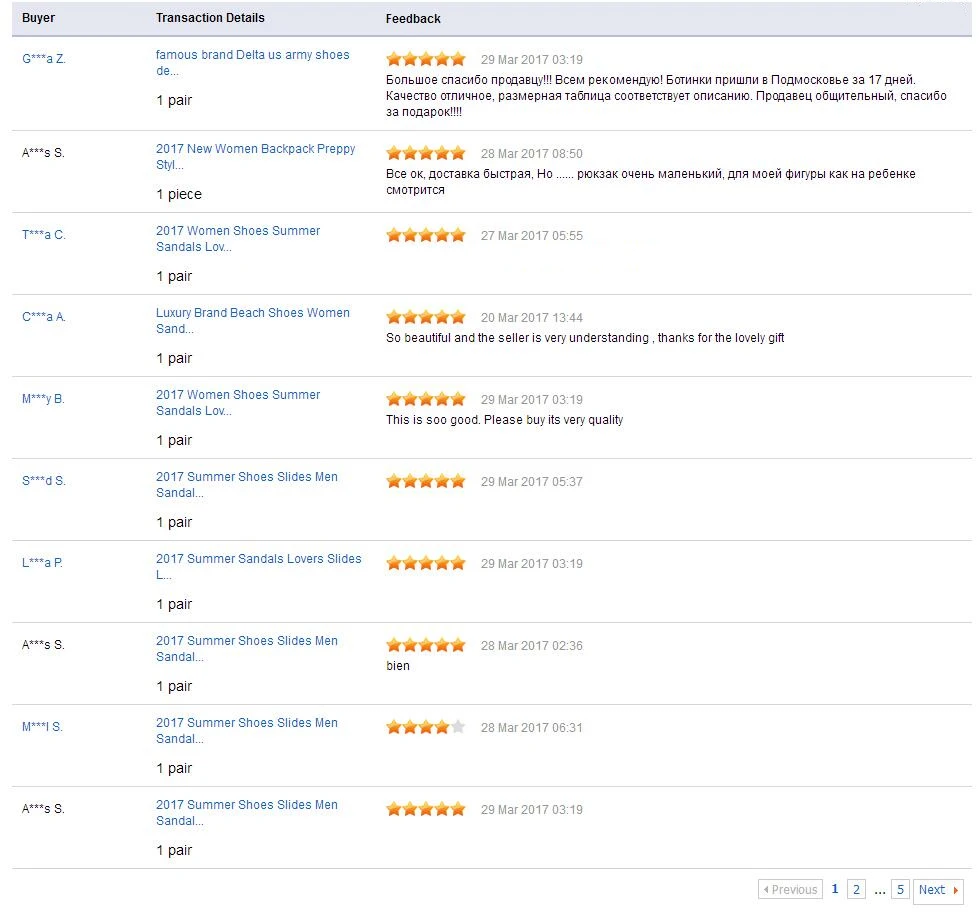This screenshot has height=913, width=979.
Task: Click the Buyer column header
Action: point(38,17)
